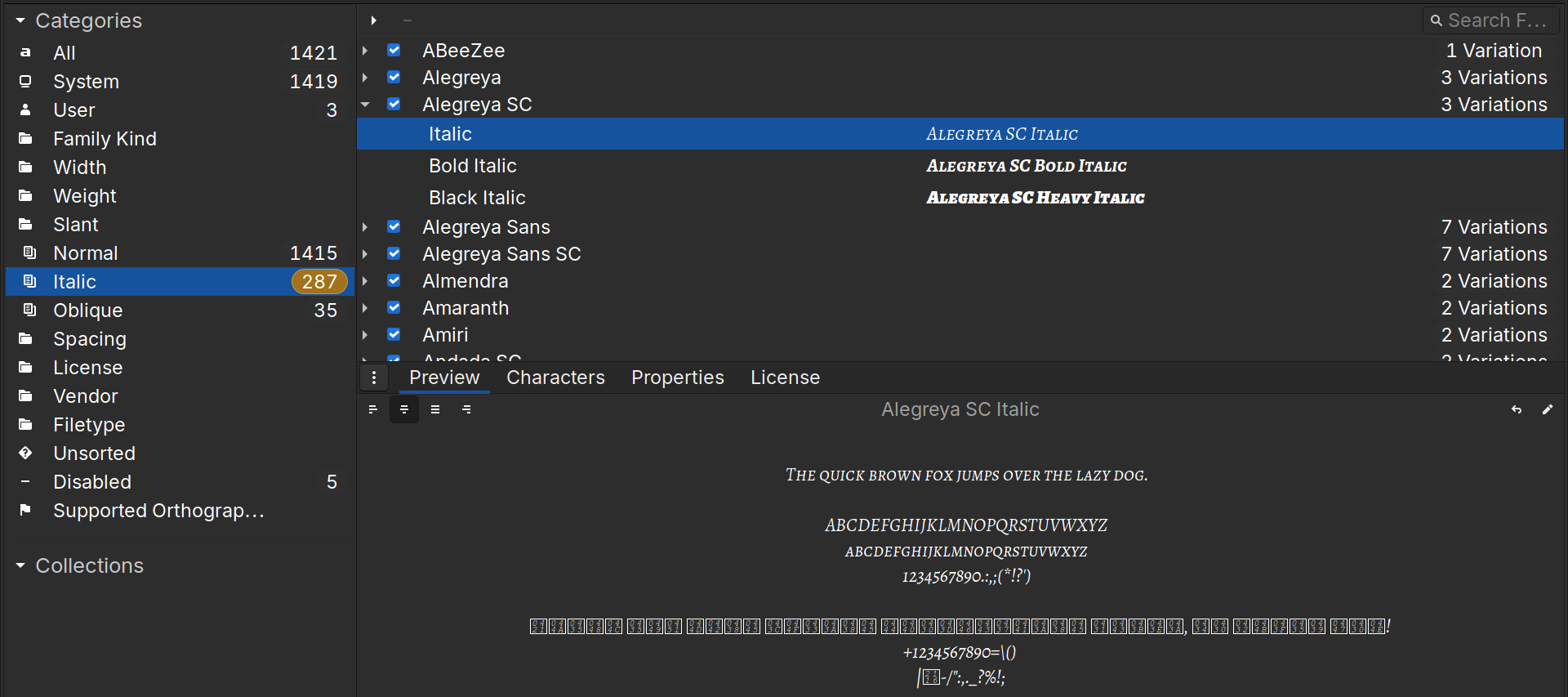Collapse the Collections section
Viewport: 1568px width, 697px height.
pyautogui.click(x=20, y=565)
